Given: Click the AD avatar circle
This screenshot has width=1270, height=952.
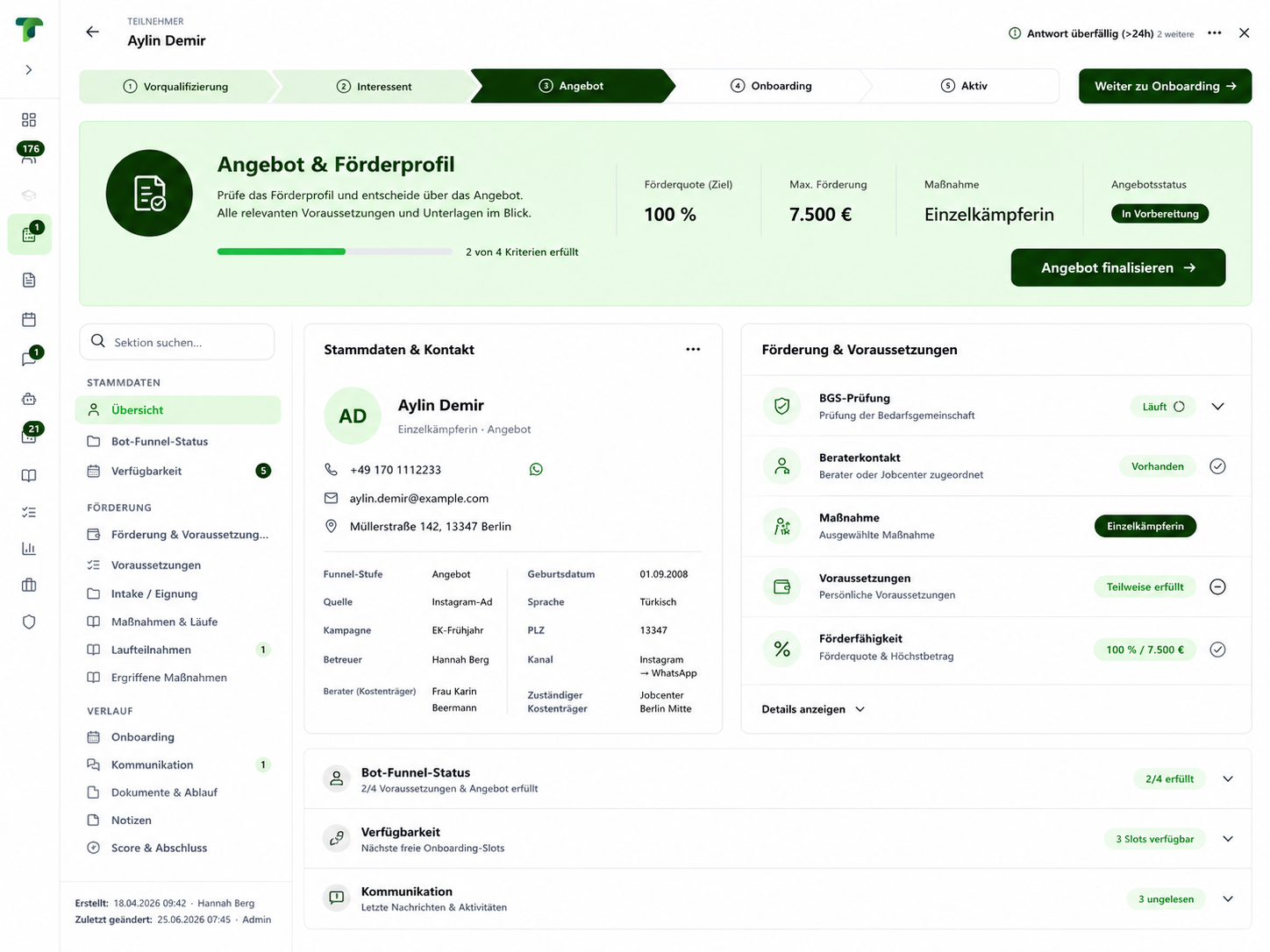Looking at the screenshot, I should (353, 416).
